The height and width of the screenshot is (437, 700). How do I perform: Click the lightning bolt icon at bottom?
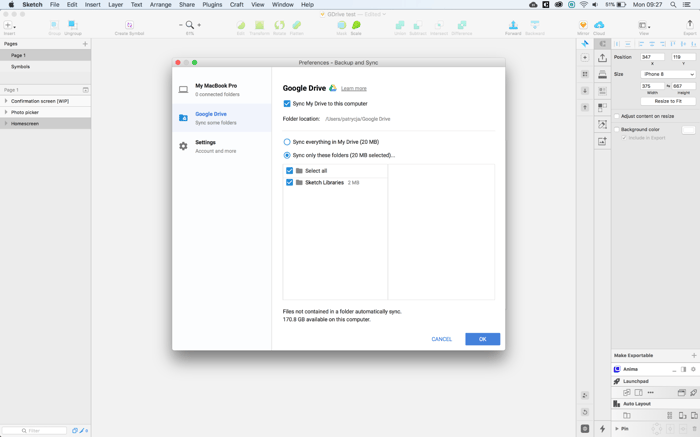point(602,429)
